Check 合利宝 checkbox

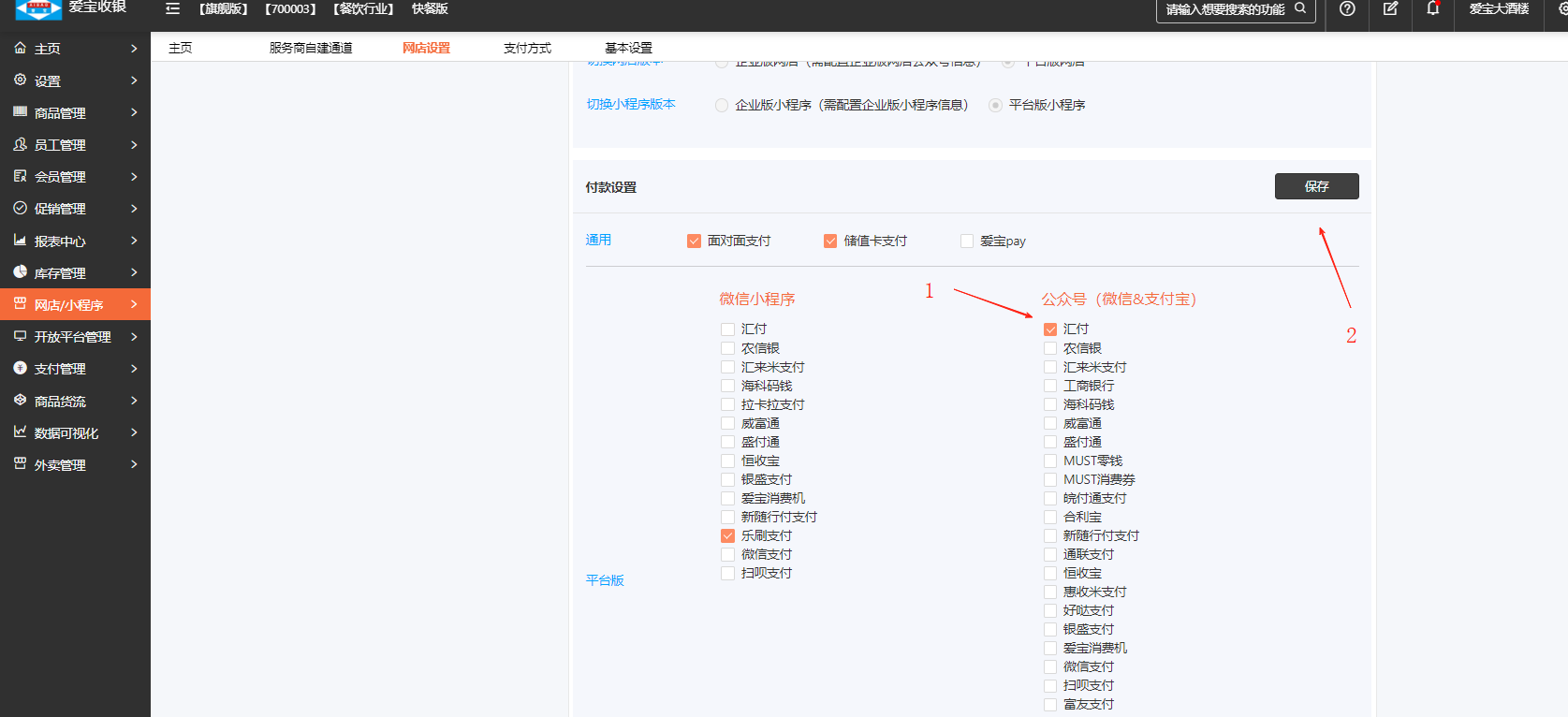(x=1050, y=518)
